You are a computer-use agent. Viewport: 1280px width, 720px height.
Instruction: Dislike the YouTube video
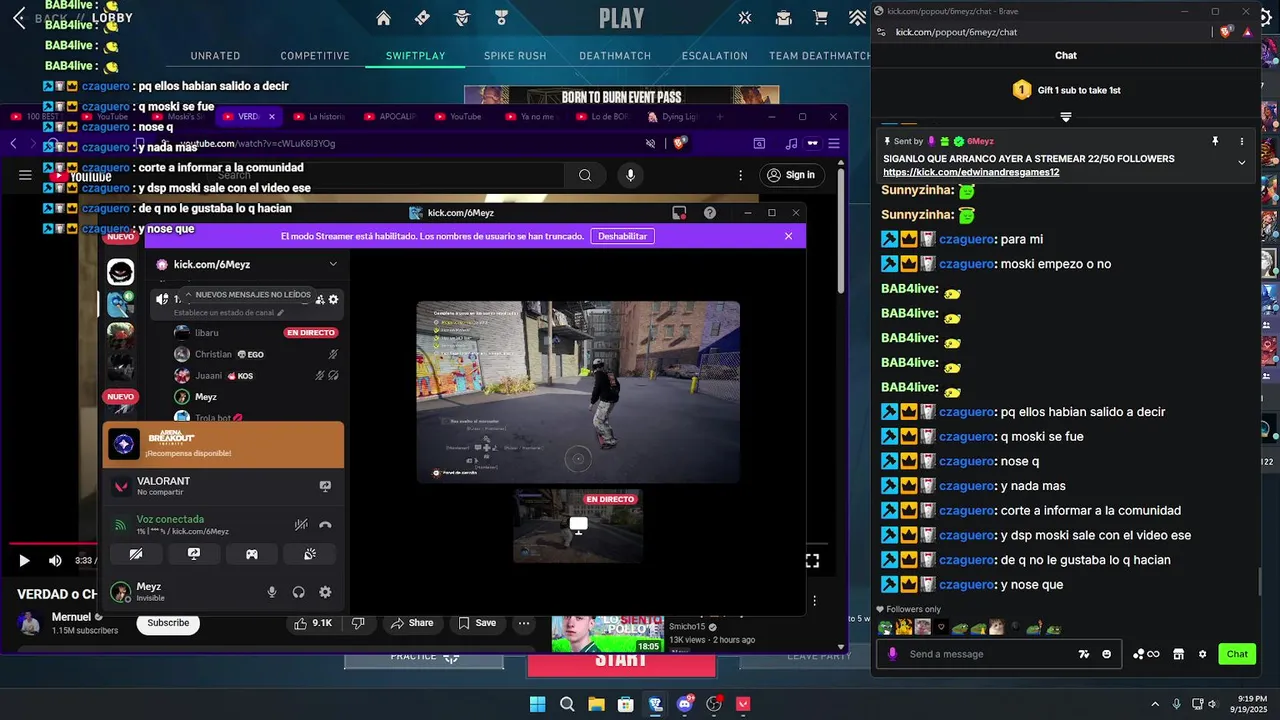coord(358,623)
